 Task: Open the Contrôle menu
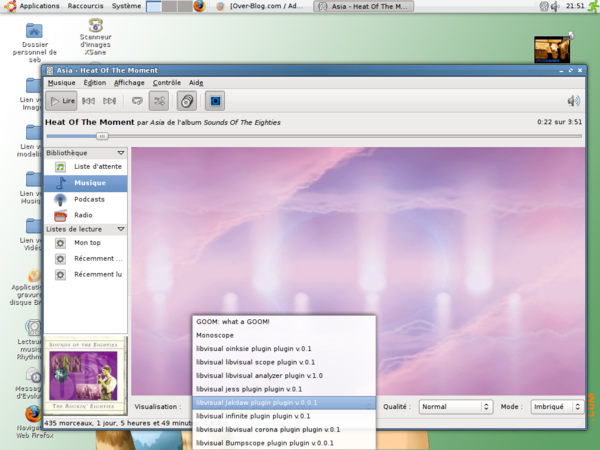tap(166, 83)
